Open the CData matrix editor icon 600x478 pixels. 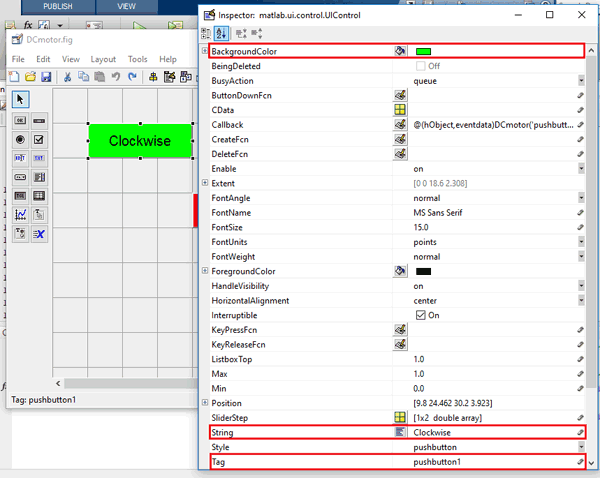[400, 109]
